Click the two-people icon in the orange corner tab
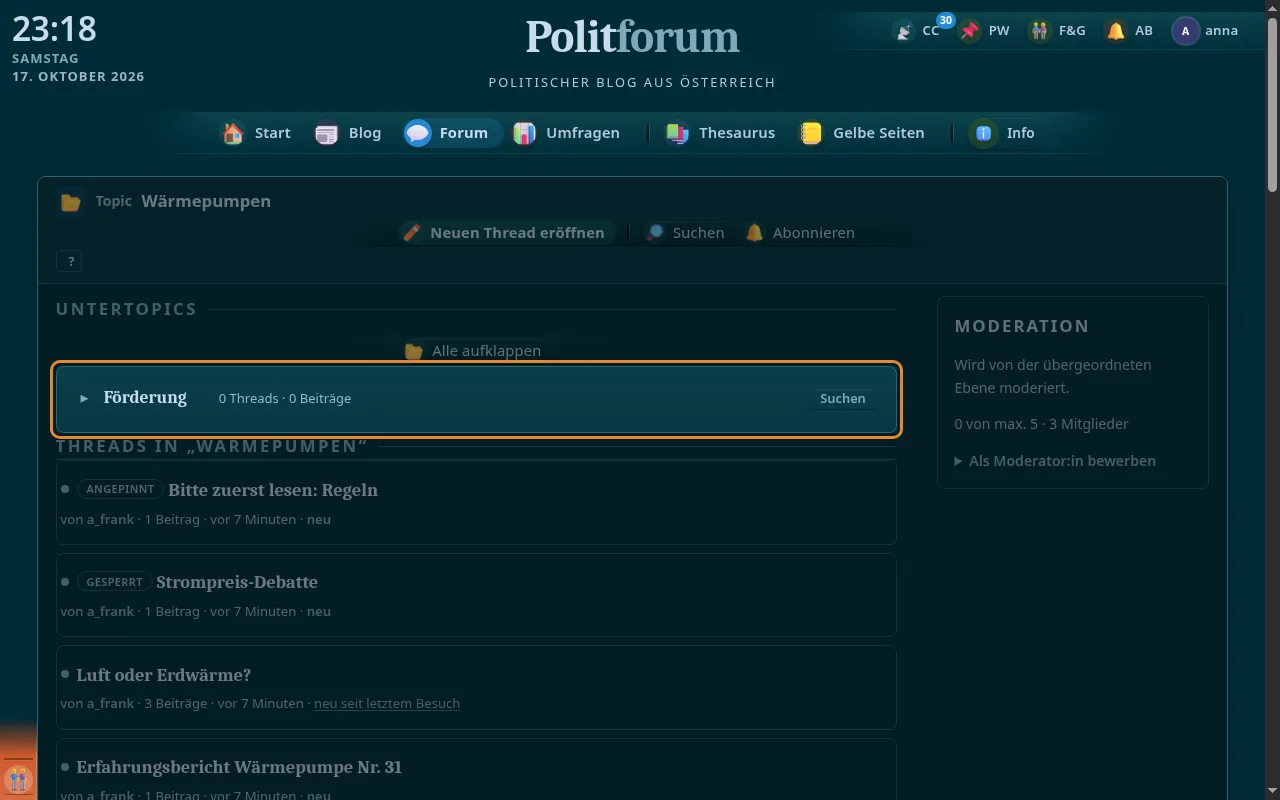The image size is (1280, 800). [x=18, y=778]
